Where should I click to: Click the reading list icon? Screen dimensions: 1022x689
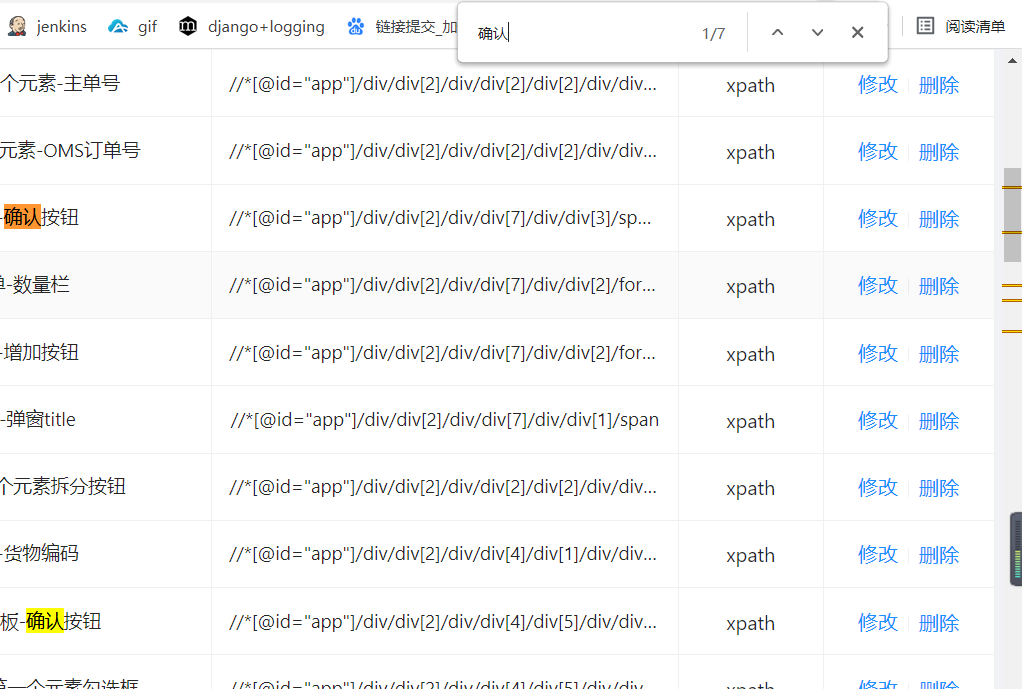pyautogui.click(x=926, y=26)
